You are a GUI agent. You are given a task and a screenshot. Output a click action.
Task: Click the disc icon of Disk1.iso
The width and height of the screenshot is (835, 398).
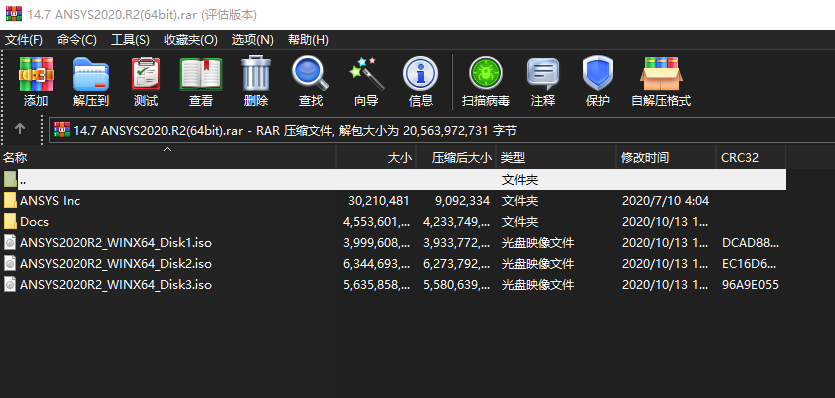(10, 242)
